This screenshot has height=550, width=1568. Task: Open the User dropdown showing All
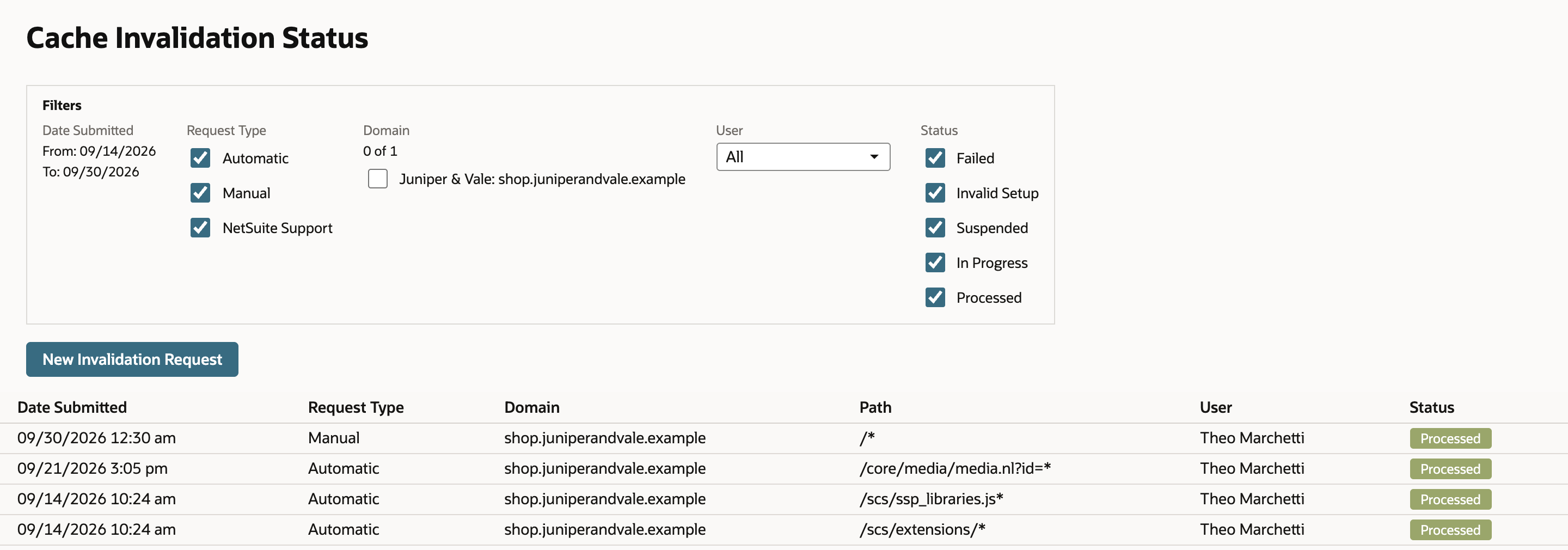[x=803, y=157]
